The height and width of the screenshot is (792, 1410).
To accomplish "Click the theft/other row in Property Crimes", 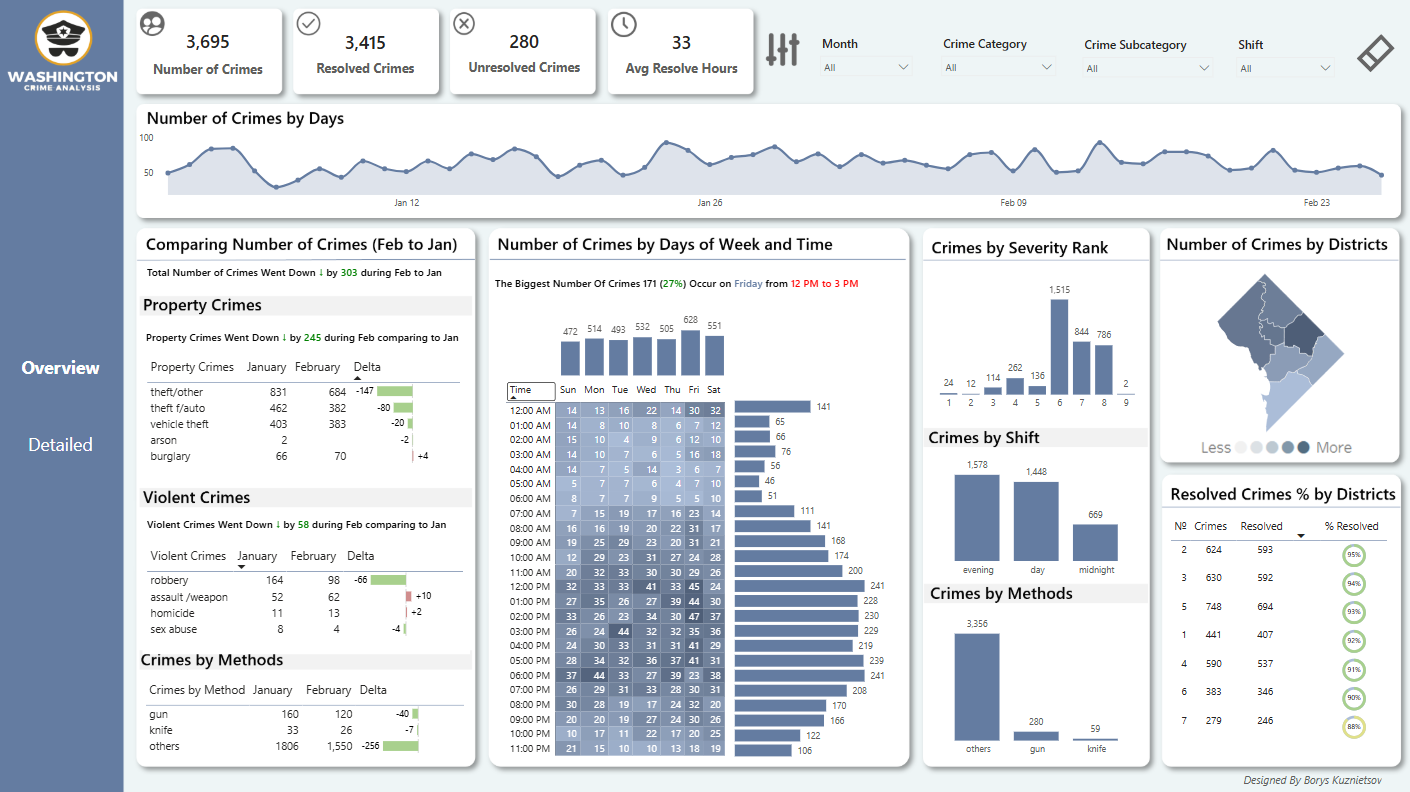I will 304,392.
